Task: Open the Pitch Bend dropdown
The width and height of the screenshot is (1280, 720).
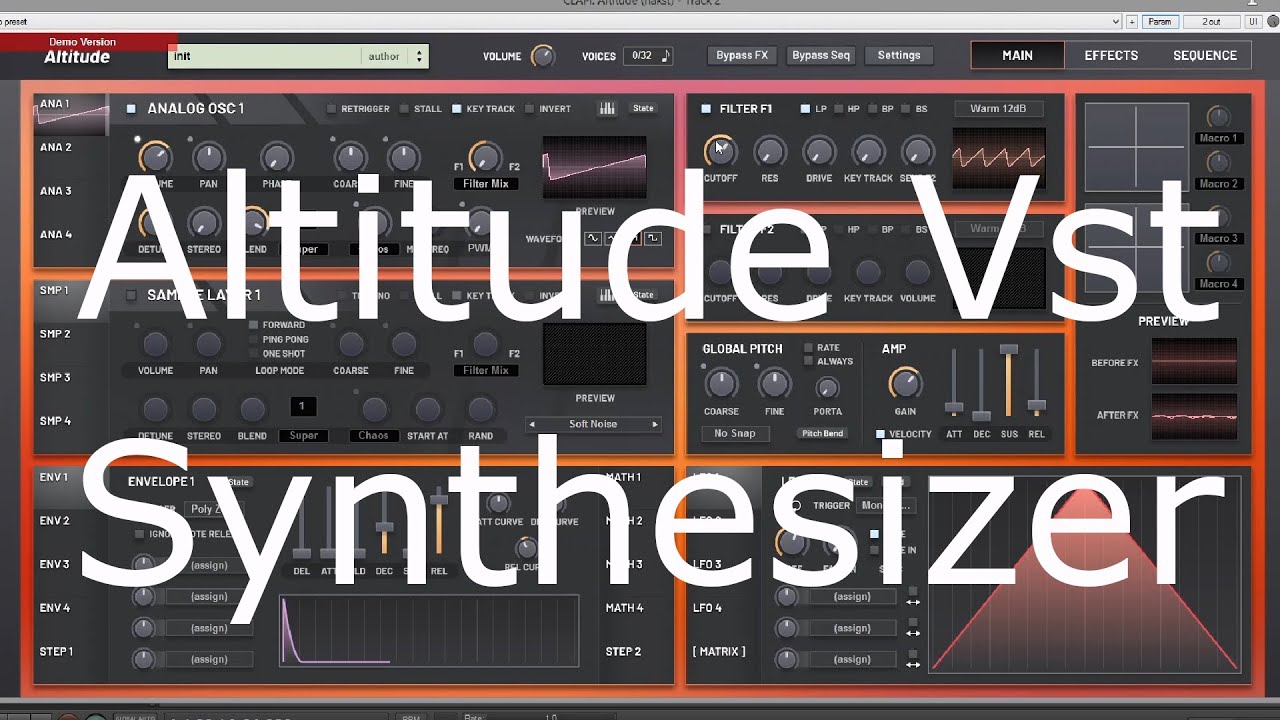Action: 823,433
